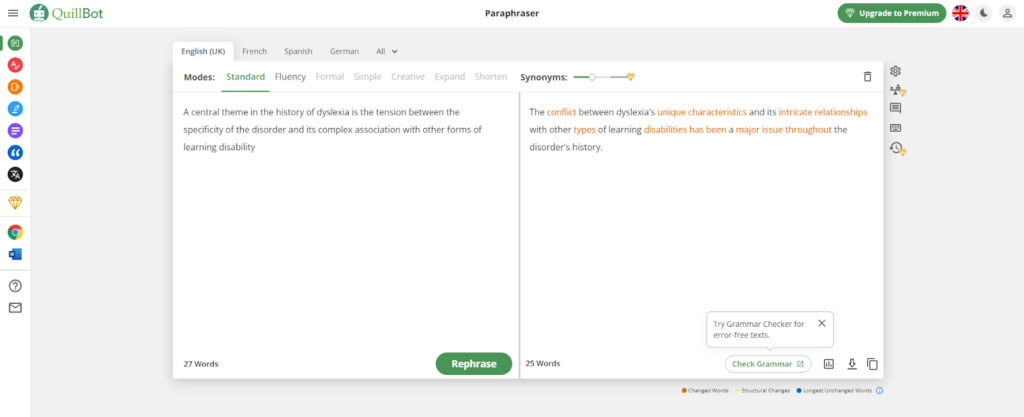1024x417 pixels.
Task: Delete text with the trash icon
Action: [x=867, y=77]
